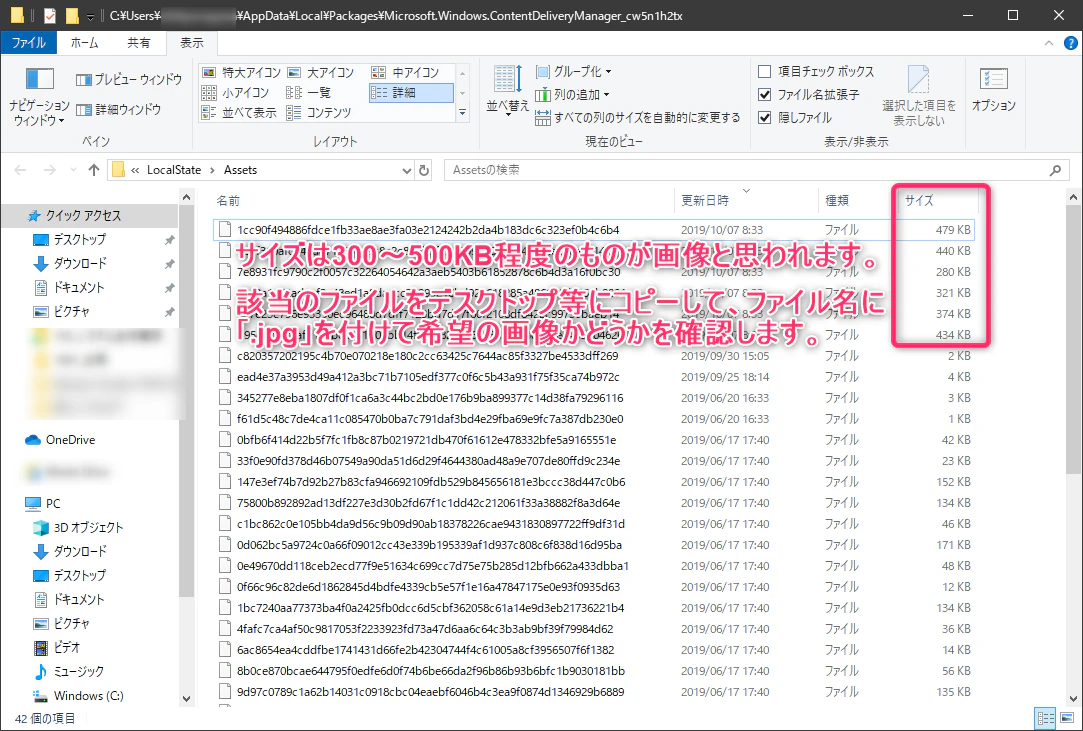Select file 345277e8eba1807df0f1ca6a3c44bc2bd...
Image resolution: width=1083 pixels, height=731 pixels.
pos(593,398)
